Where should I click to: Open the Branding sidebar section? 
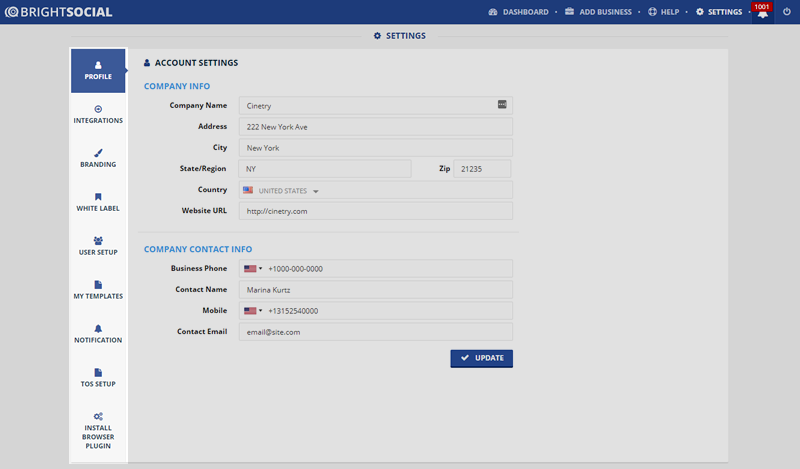point(98,159)
